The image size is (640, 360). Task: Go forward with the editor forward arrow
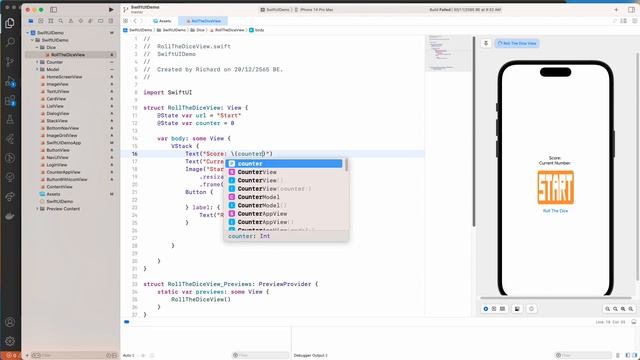142,21
